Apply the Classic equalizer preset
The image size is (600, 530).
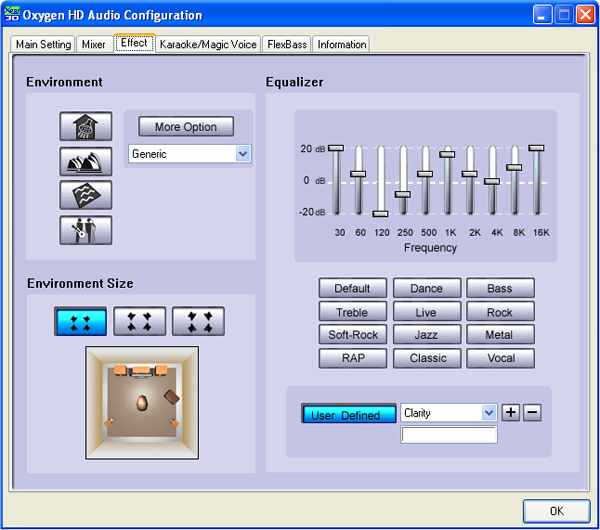[427, 358]
